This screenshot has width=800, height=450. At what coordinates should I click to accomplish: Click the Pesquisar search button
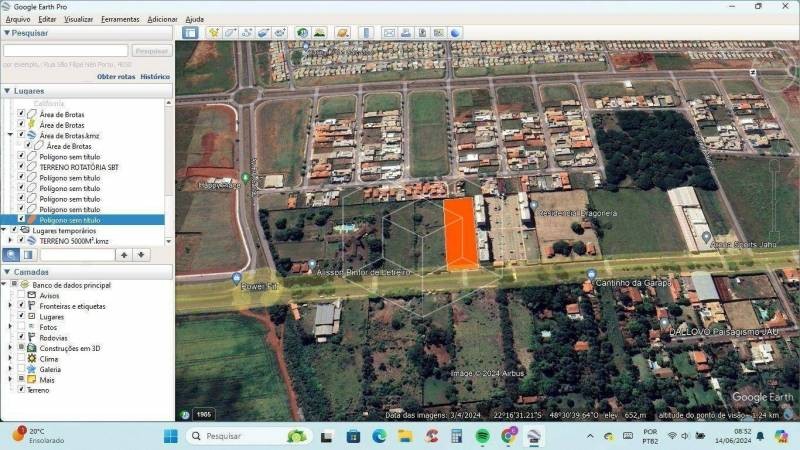tap(152, 51)
